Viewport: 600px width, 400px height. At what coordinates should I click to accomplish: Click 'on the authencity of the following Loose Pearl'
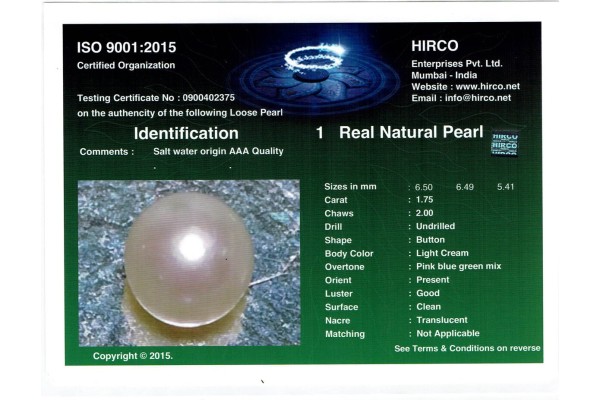pyautogui.click(x=180, y=113)
